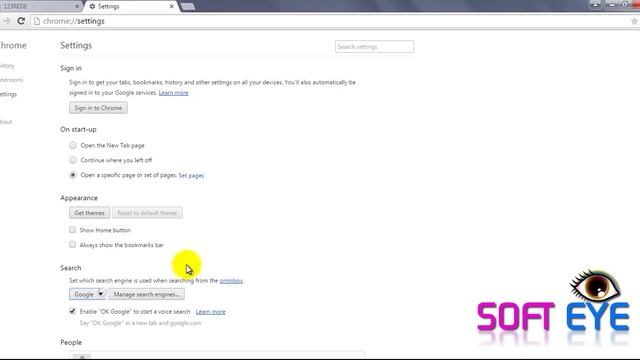This screenshot has height=360, width=640.
Task: Disable the OK Google voice search checkbox
Action: pyautogui.click(x=72, y=311)
